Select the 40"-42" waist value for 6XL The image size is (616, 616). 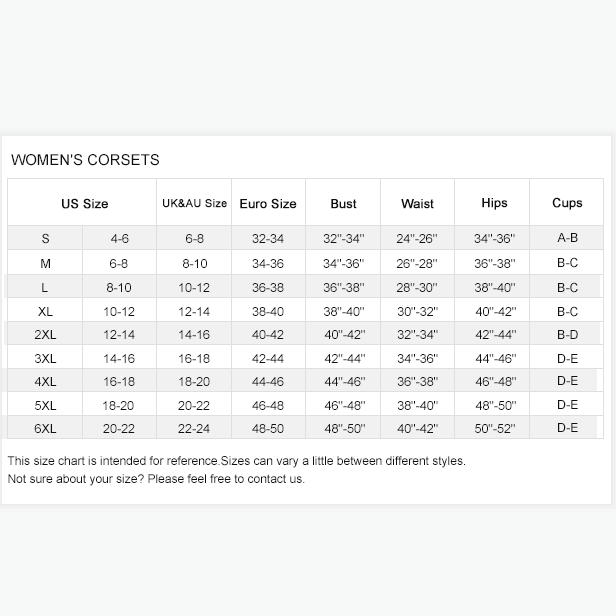[x=417, y=429]
